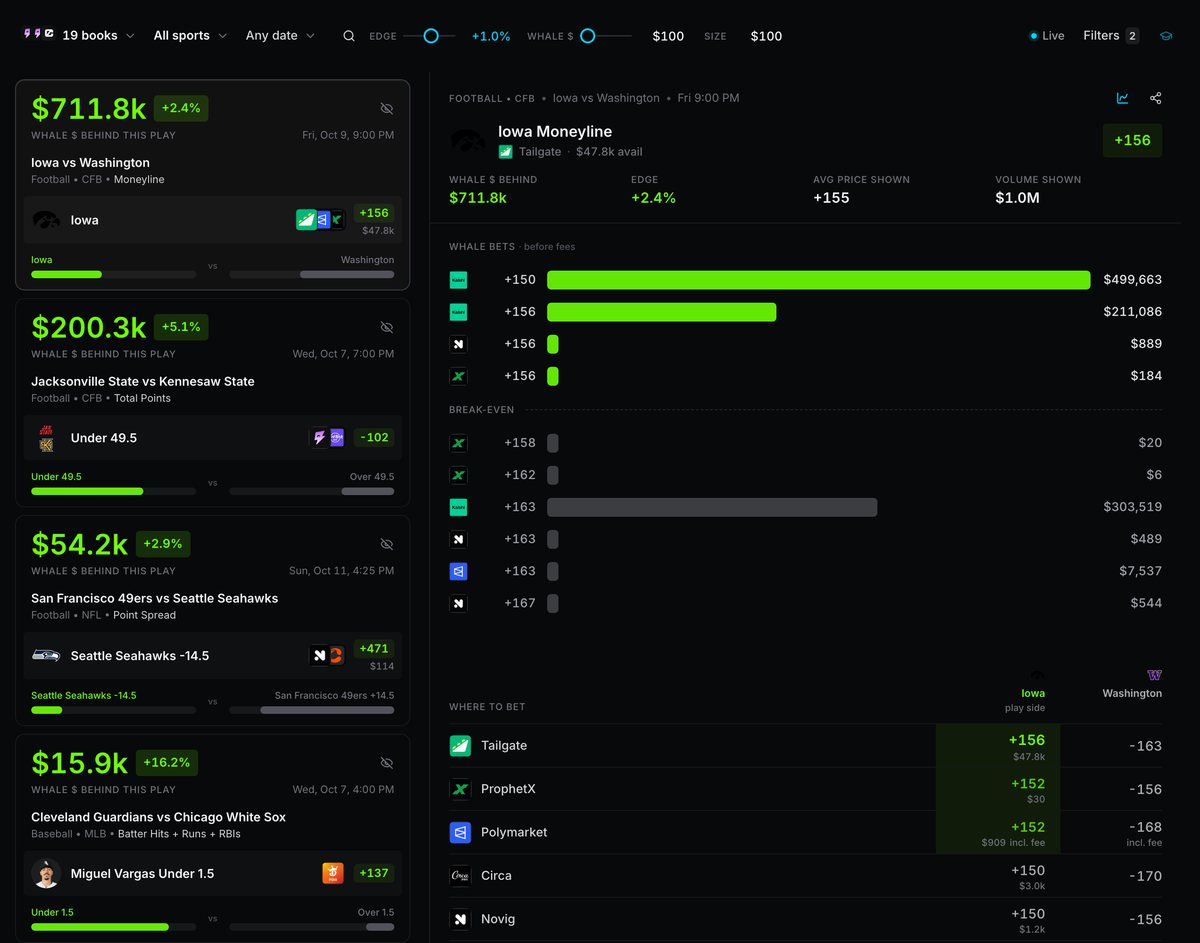This screenshot has height=943, width=1200.
Task: Click the $303,519 amount on the +163 row
Action: pos(1133,507)
